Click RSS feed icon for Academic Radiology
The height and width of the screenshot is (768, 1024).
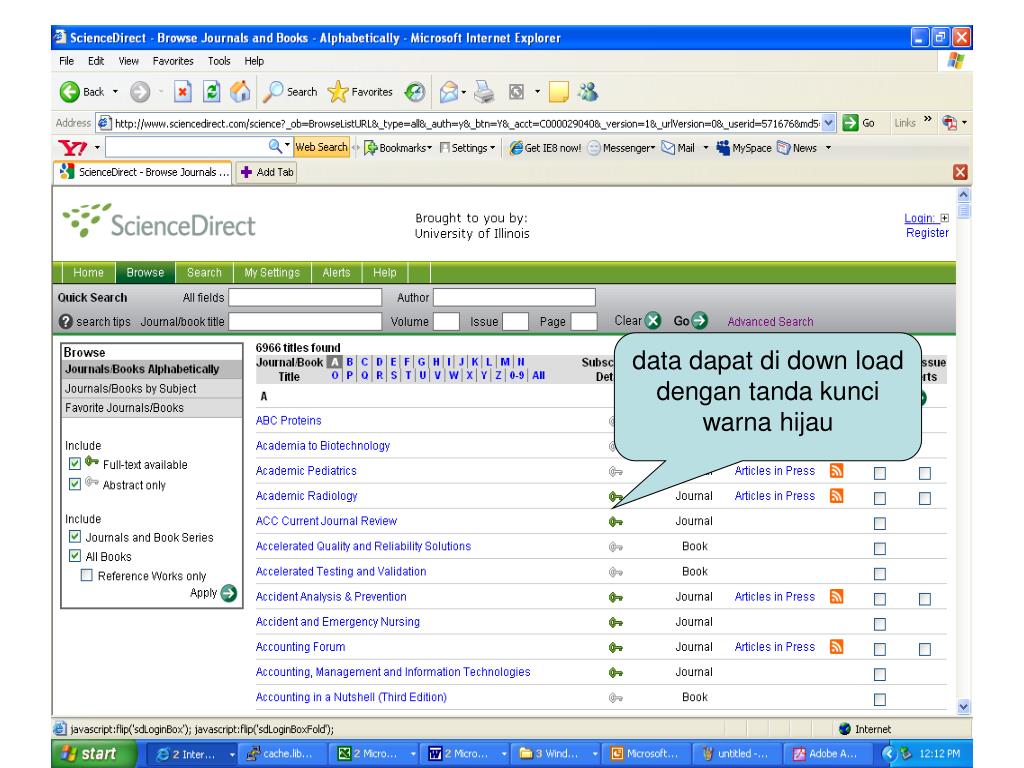[836, 496]
